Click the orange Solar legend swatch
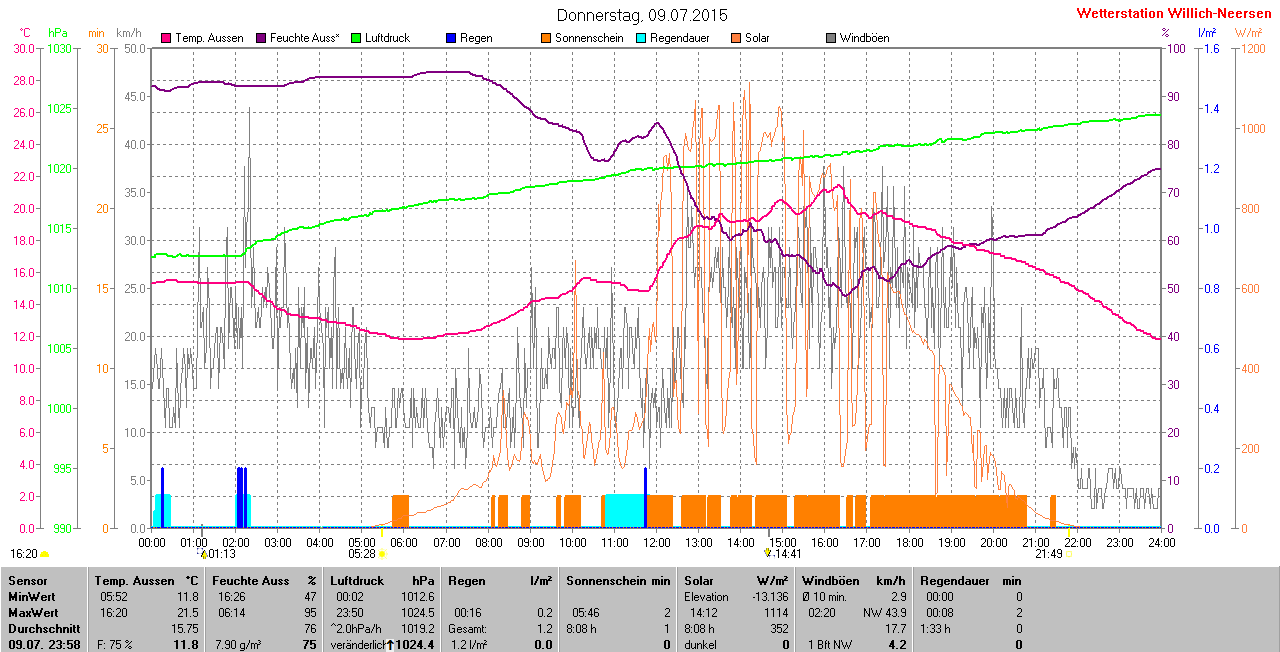 click(736, 38)
